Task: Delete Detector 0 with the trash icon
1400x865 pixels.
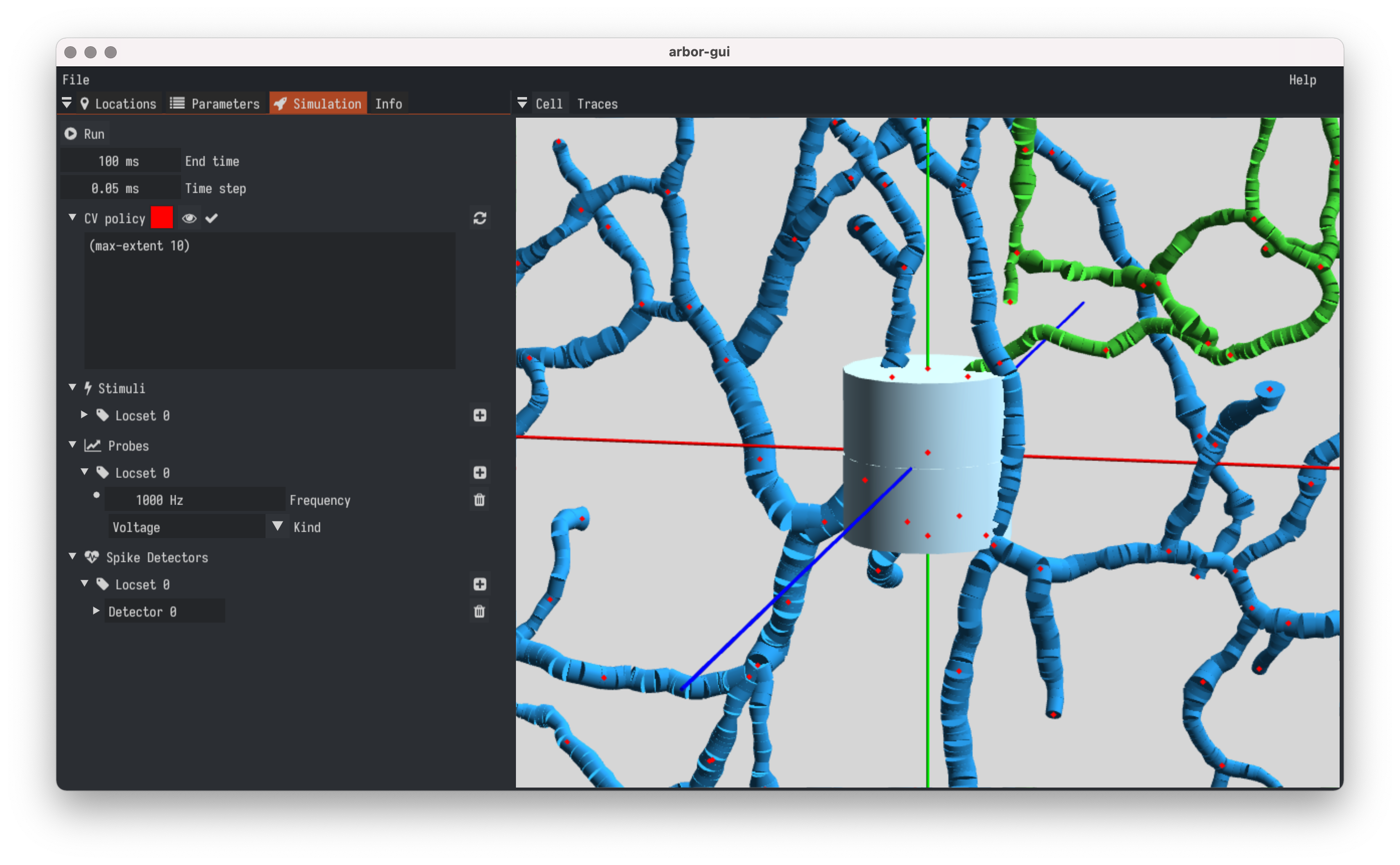Action: click(x=479, y=612)
